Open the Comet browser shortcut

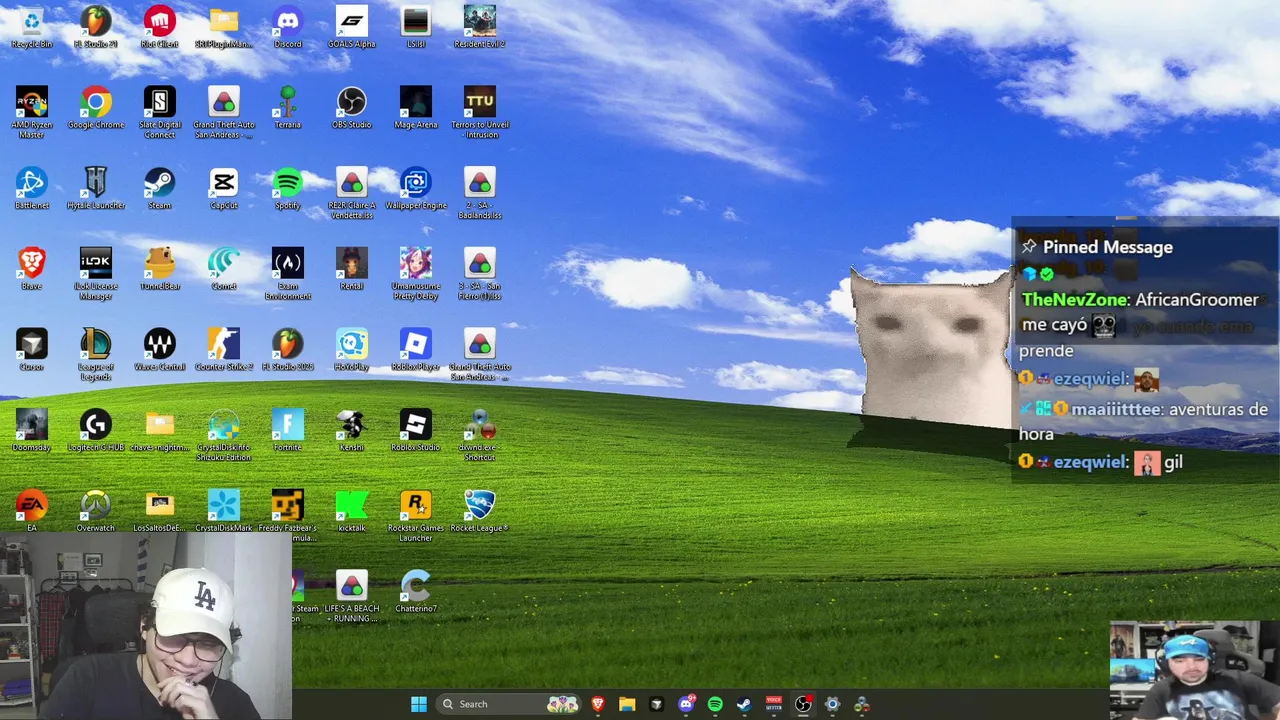[224, 269]
